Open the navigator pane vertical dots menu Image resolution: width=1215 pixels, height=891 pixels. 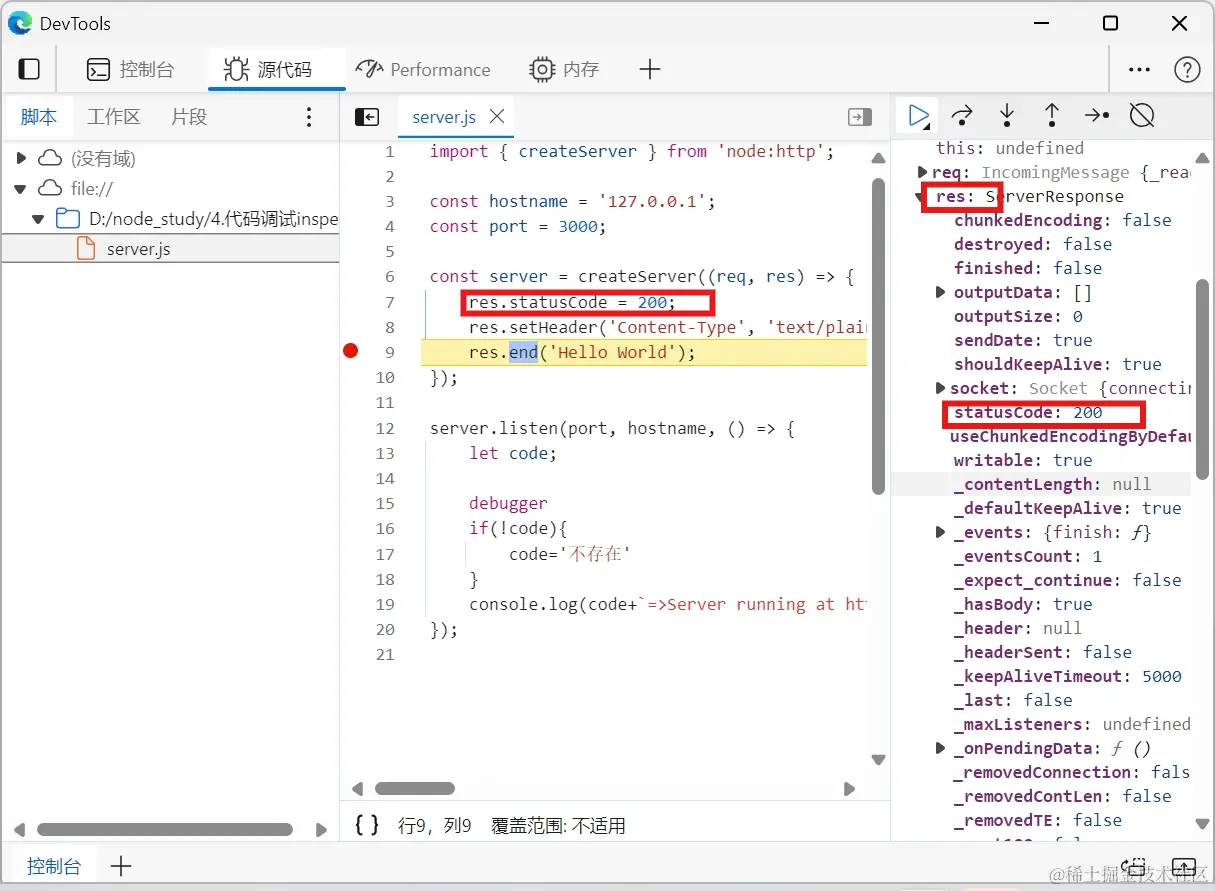pyautogui.click(x=309, y=117)
